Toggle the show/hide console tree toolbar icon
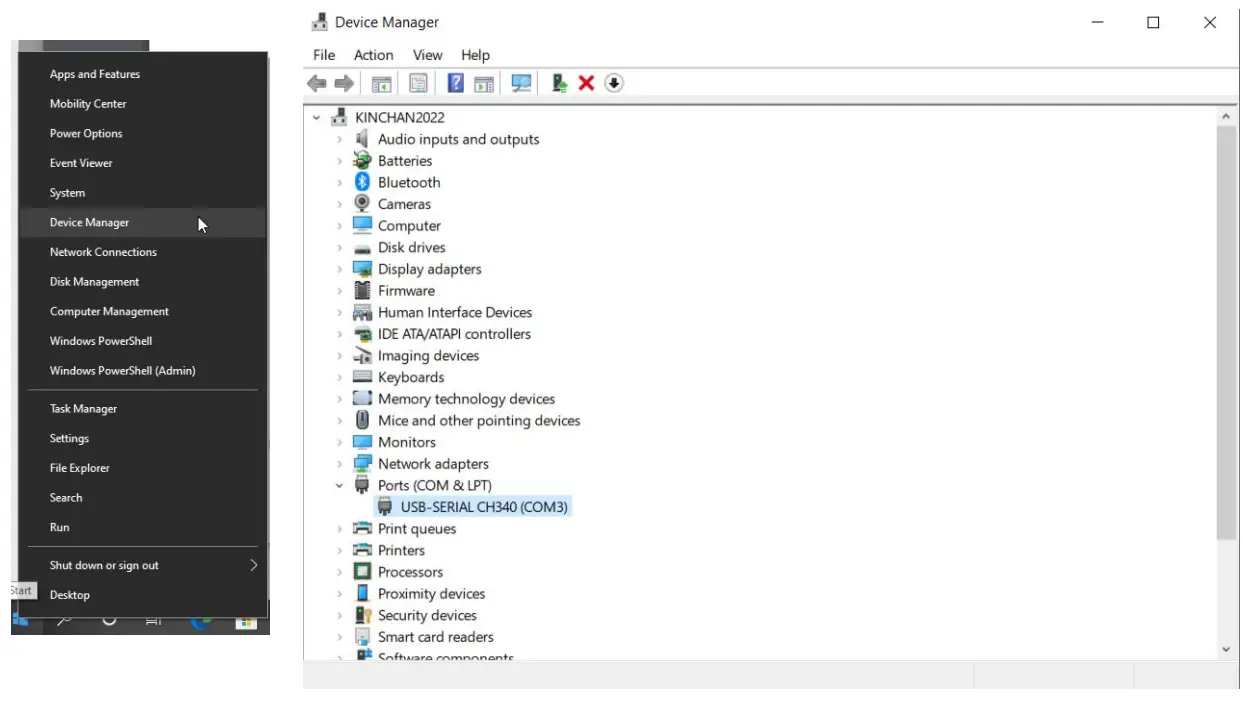 [381, 83]
